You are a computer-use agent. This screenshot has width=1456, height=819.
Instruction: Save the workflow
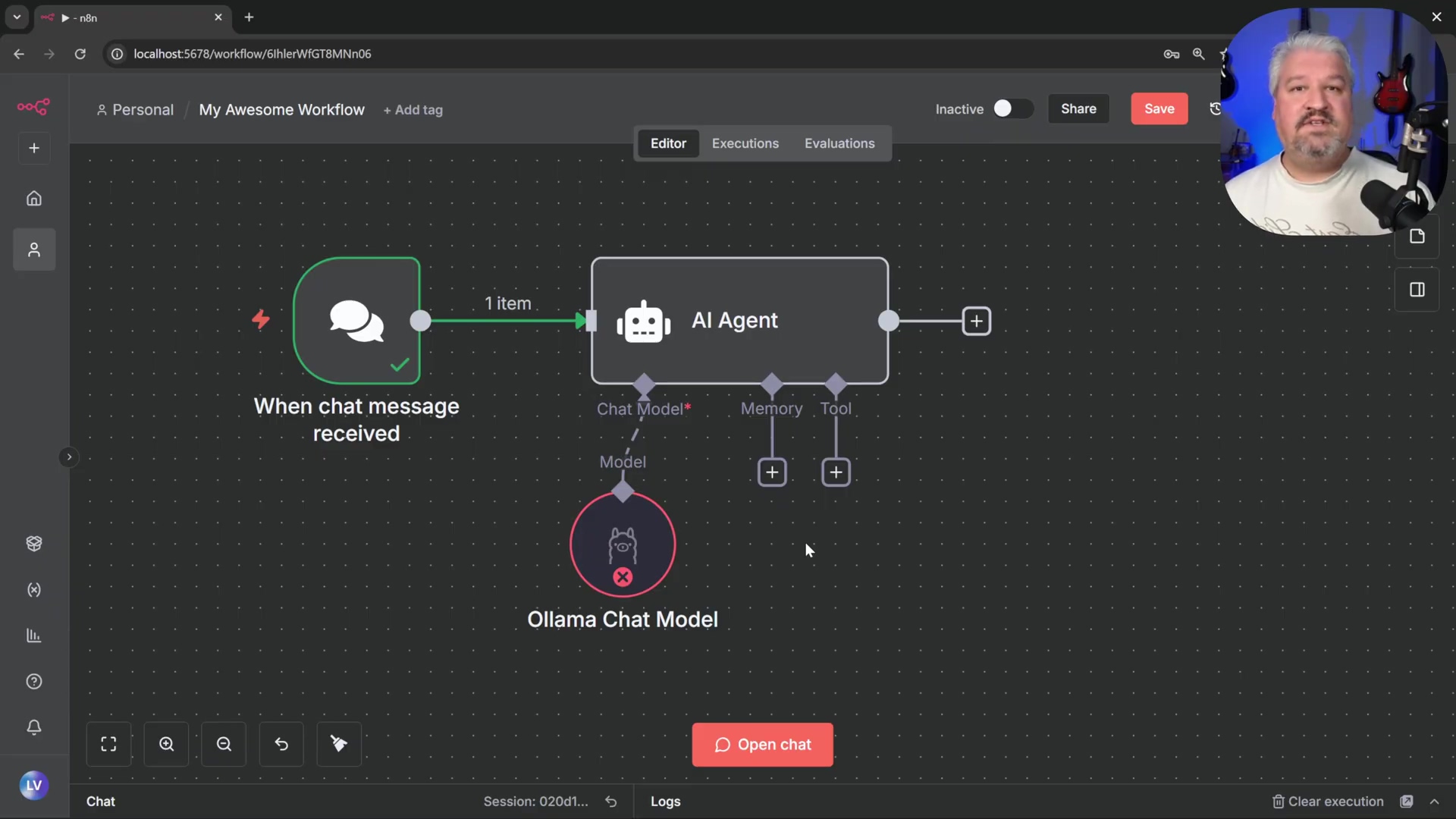pos(1159,109)
